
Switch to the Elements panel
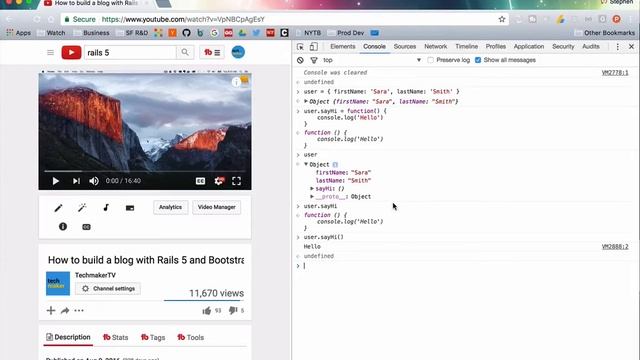tap(342, 47)
